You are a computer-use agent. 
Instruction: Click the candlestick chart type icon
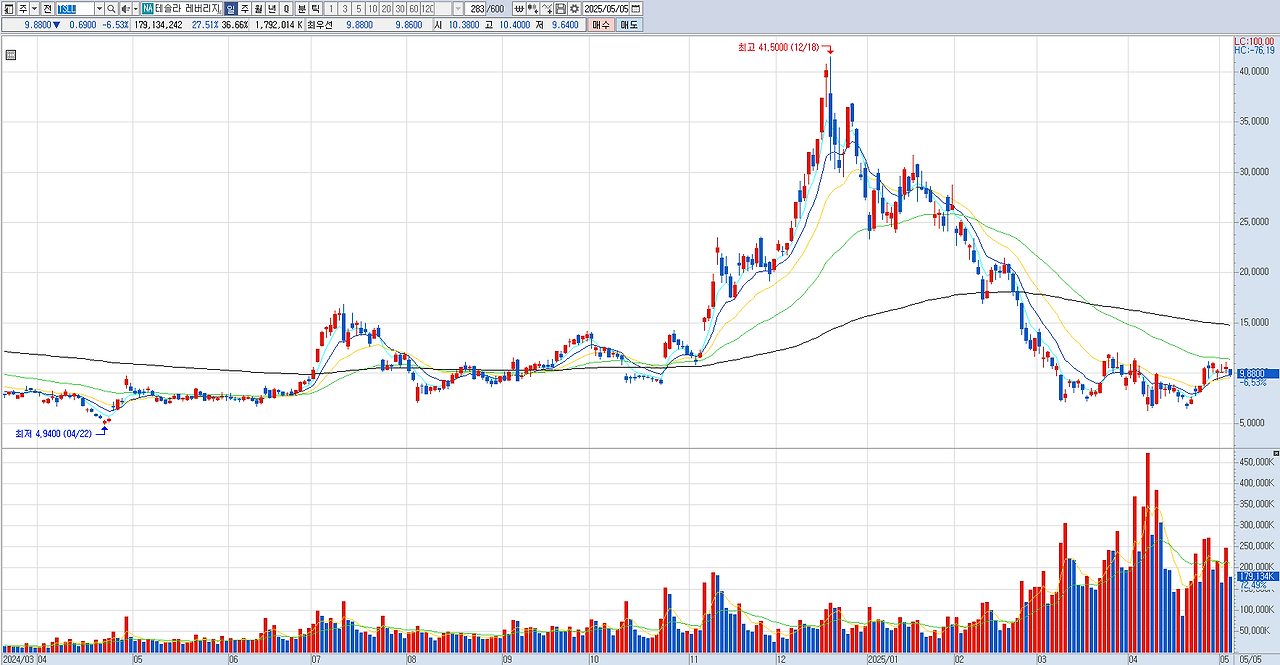coord(533,9)
